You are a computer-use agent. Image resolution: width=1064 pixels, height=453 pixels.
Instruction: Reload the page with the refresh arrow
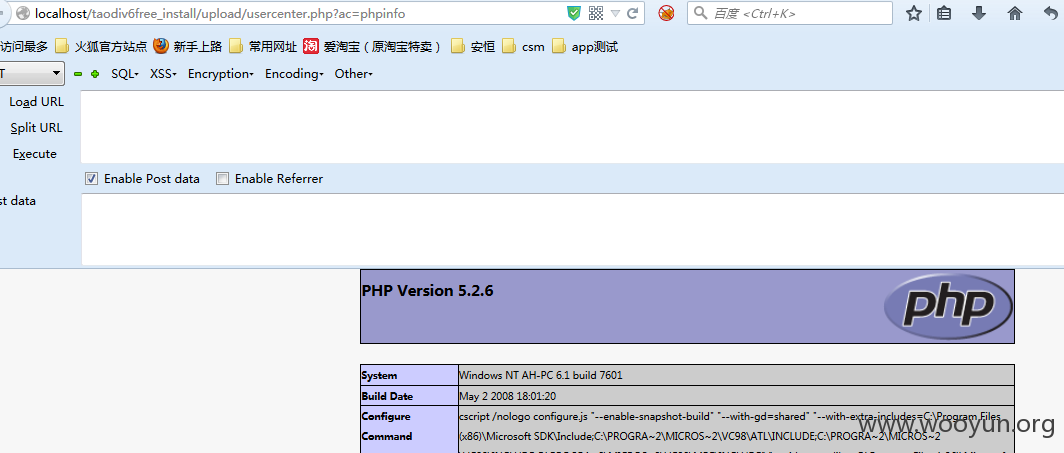click(x=632, y=13)
